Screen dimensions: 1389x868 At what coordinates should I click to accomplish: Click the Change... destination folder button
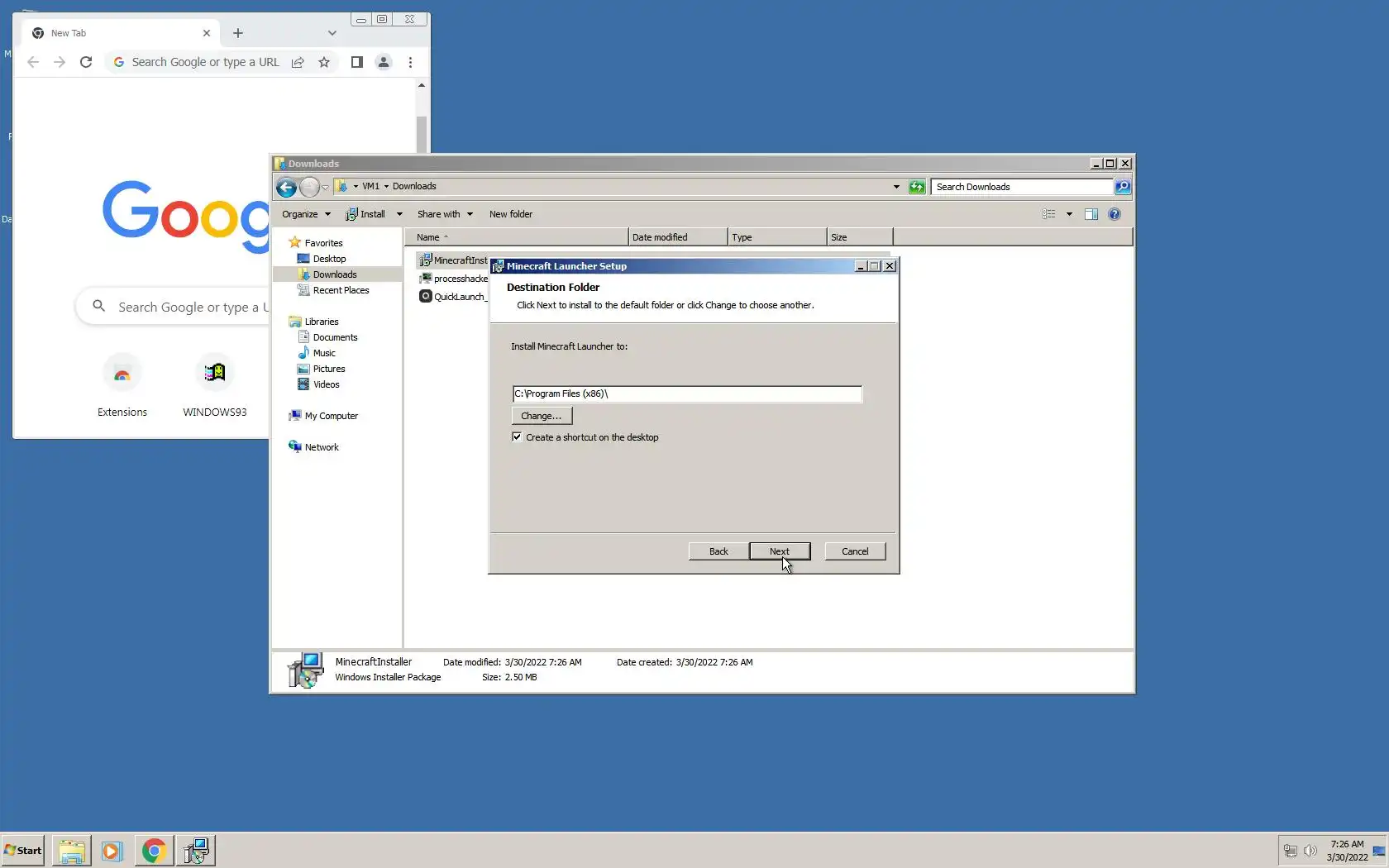click(x=542, y=416)
